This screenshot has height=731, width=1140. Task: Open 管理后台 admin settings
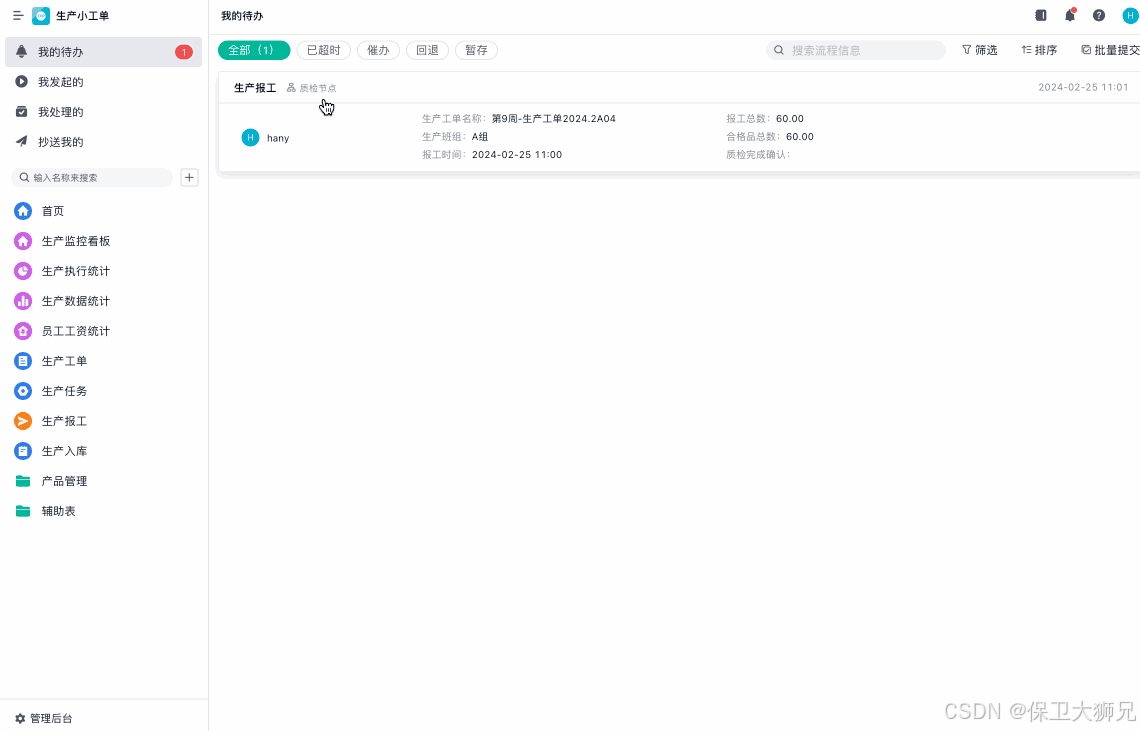[44, 718]
